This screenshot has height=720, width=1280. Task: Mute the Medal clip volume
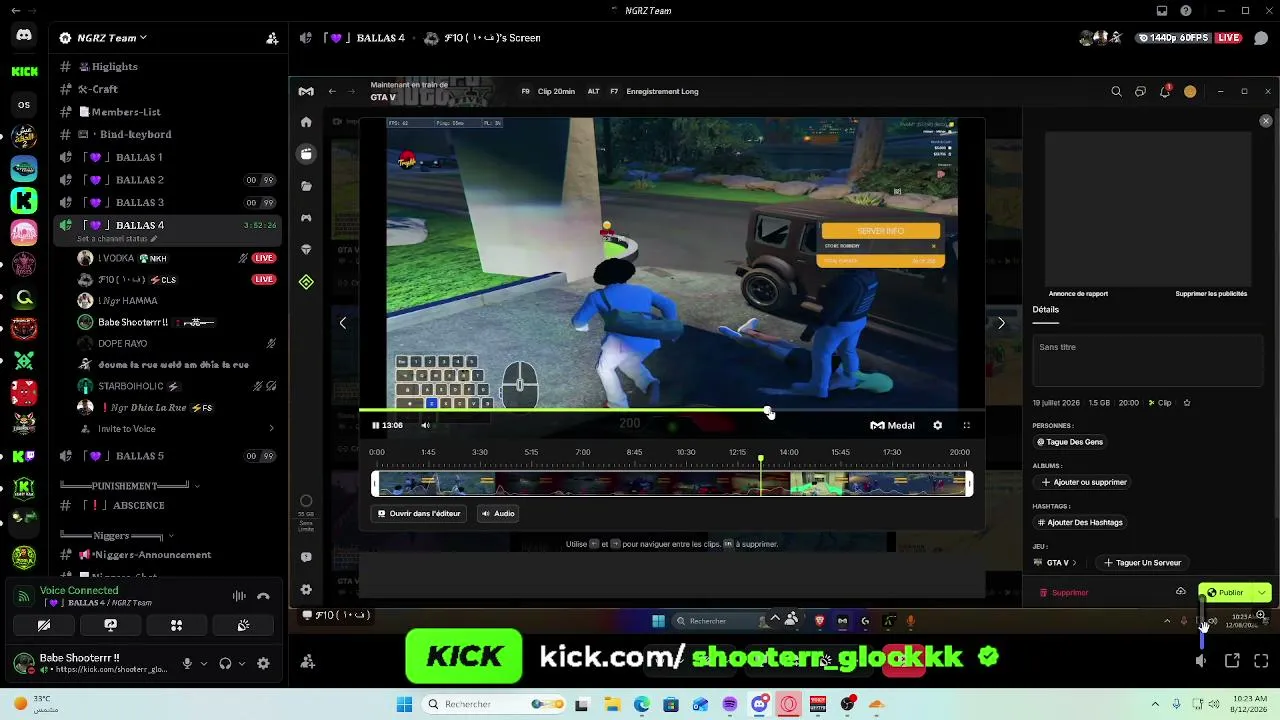point(425,426)
